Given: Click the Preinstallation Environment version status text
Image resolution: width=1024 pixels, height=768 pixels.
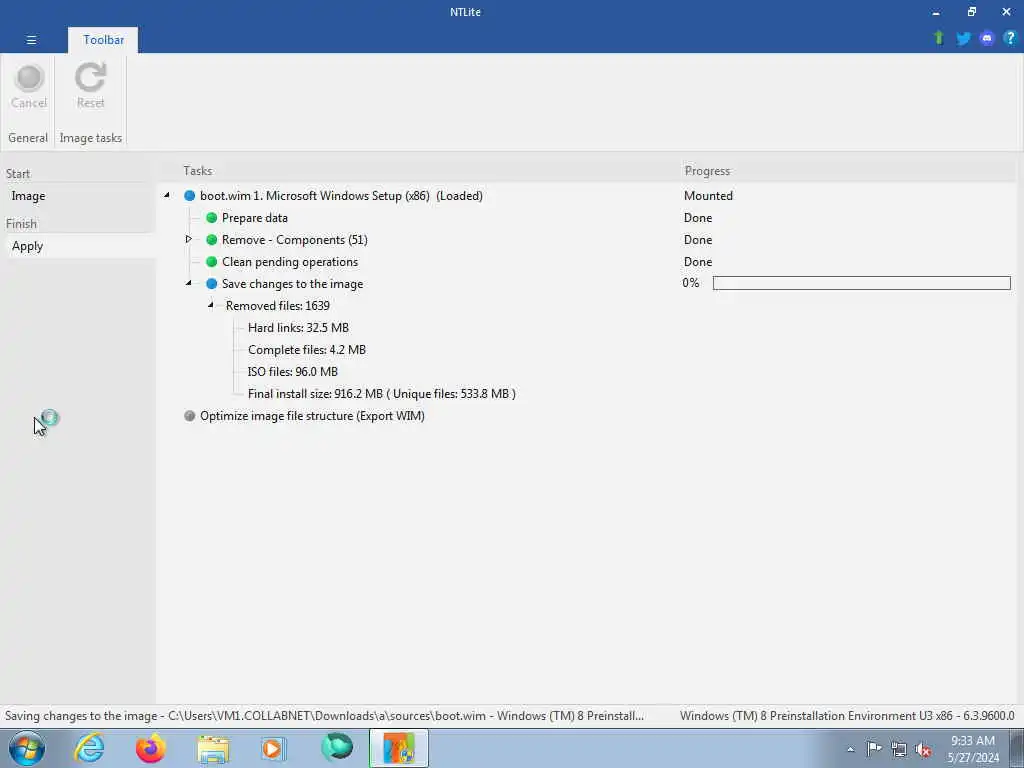Looking at the screenshot, I should pos(847,716).
